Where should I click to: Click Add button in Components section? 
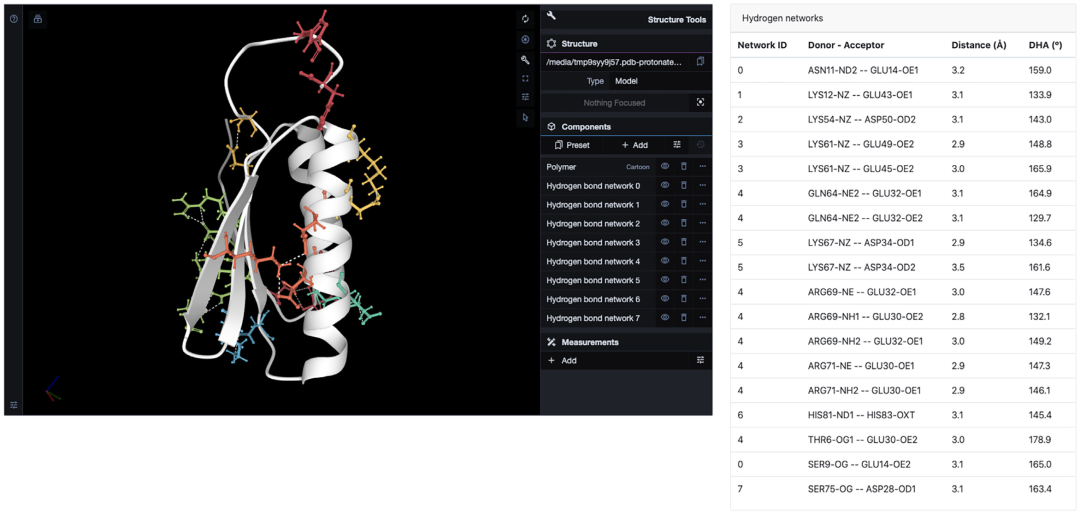[x=634, y=145]
